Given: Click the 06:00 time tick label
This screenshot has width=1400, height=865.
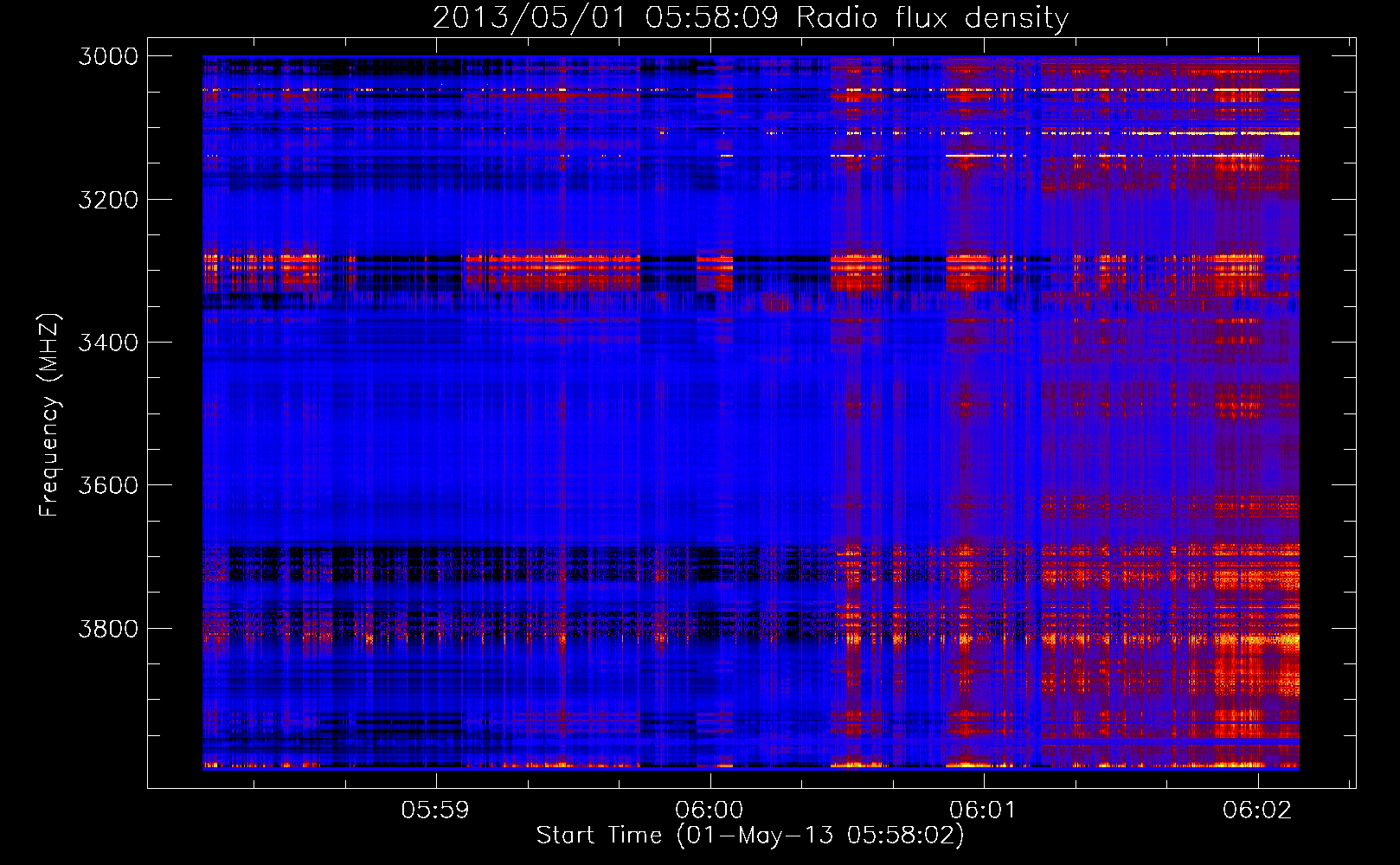Looking at the screenshot, I should (710, 810).
